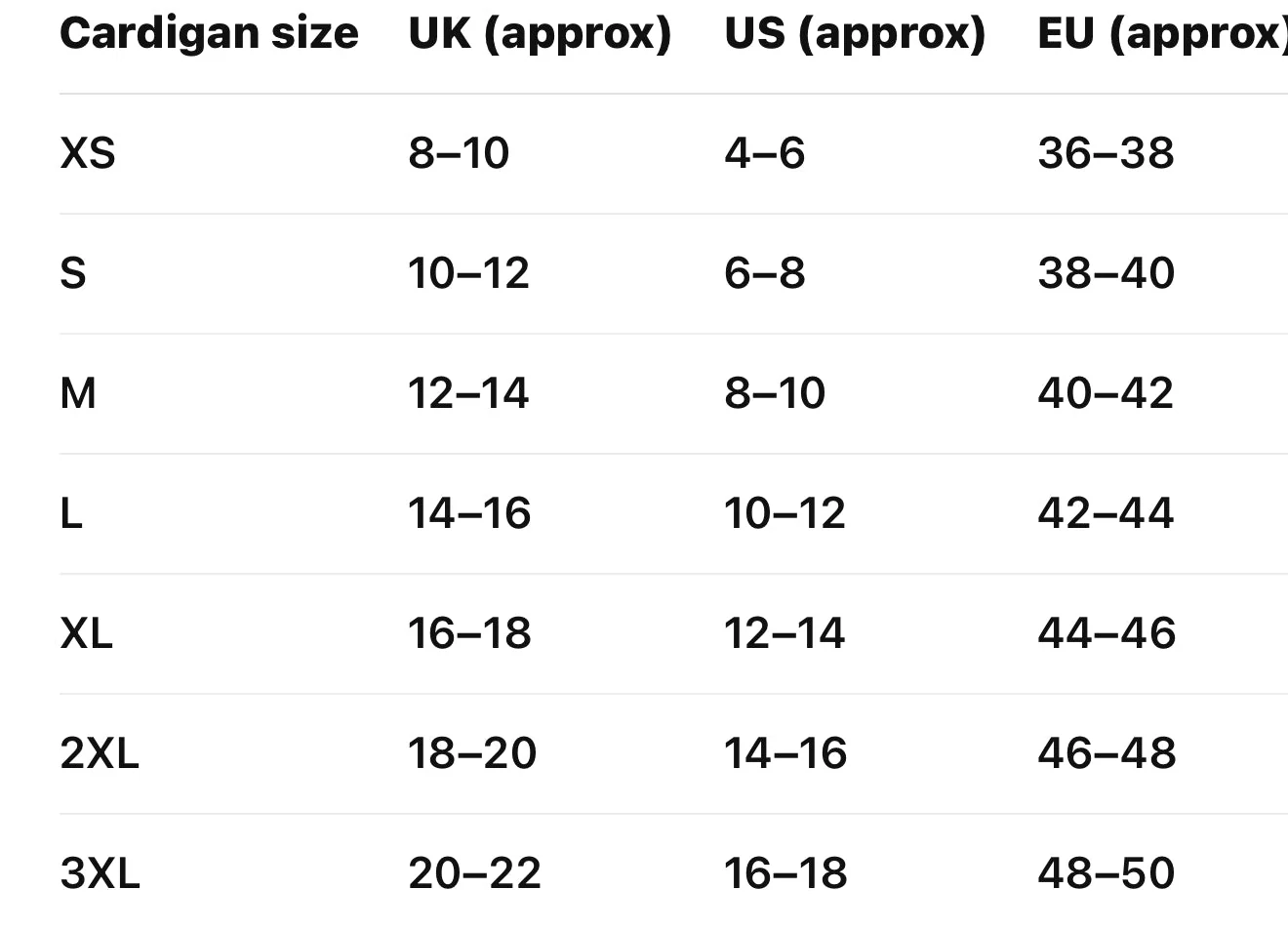Screen dimensions: 1288x930
Task: Click US value 12–14 for size XL
Action: (785, 633)
